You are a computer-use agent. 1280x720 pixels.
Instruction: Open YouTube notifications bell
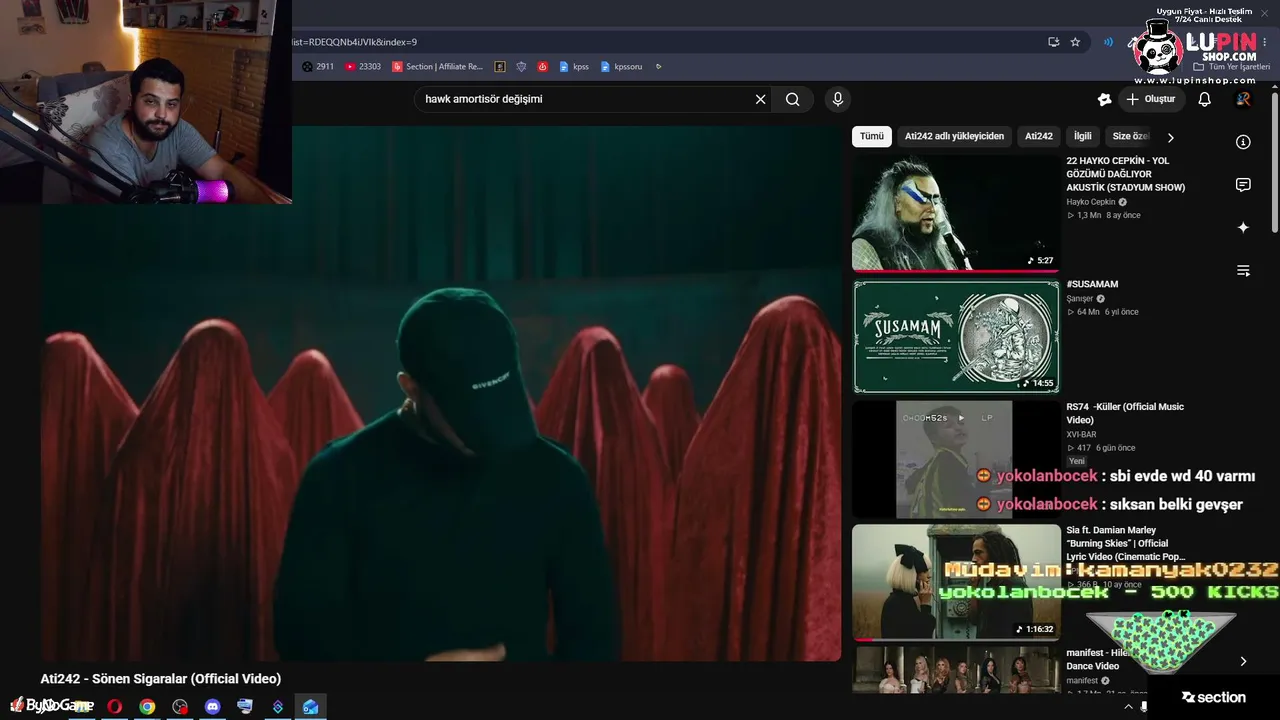tap(1204, 99)
